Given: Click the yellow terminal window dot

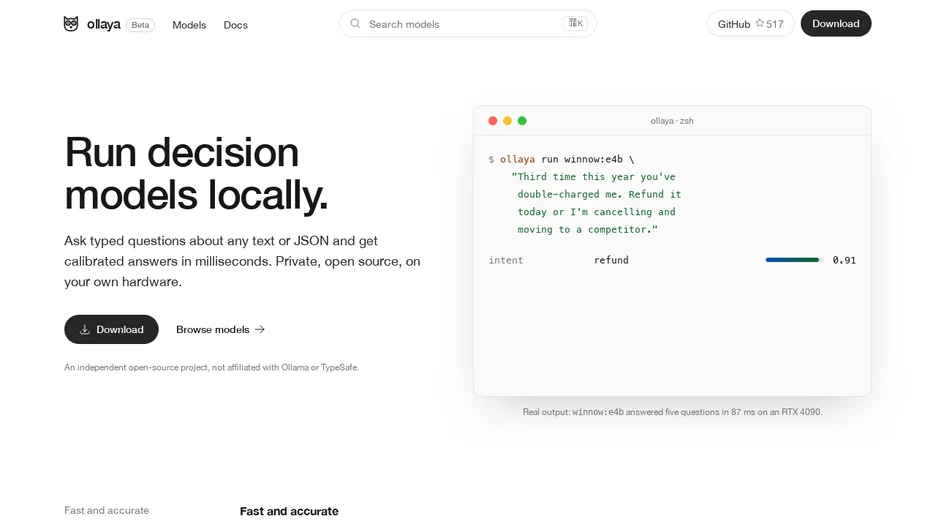Looking at the screenshot, I should tap(507, 121).
